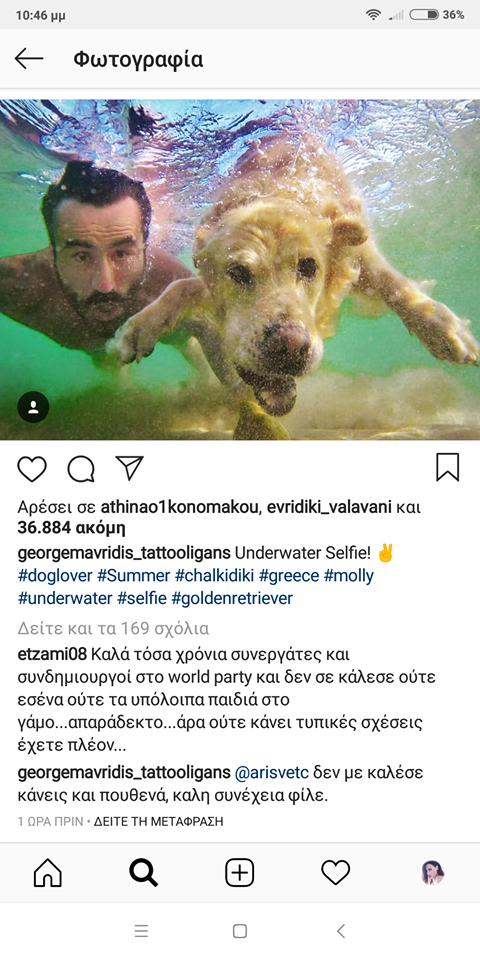Open the #goldenretriever hashtag

(x=232, y=598)
